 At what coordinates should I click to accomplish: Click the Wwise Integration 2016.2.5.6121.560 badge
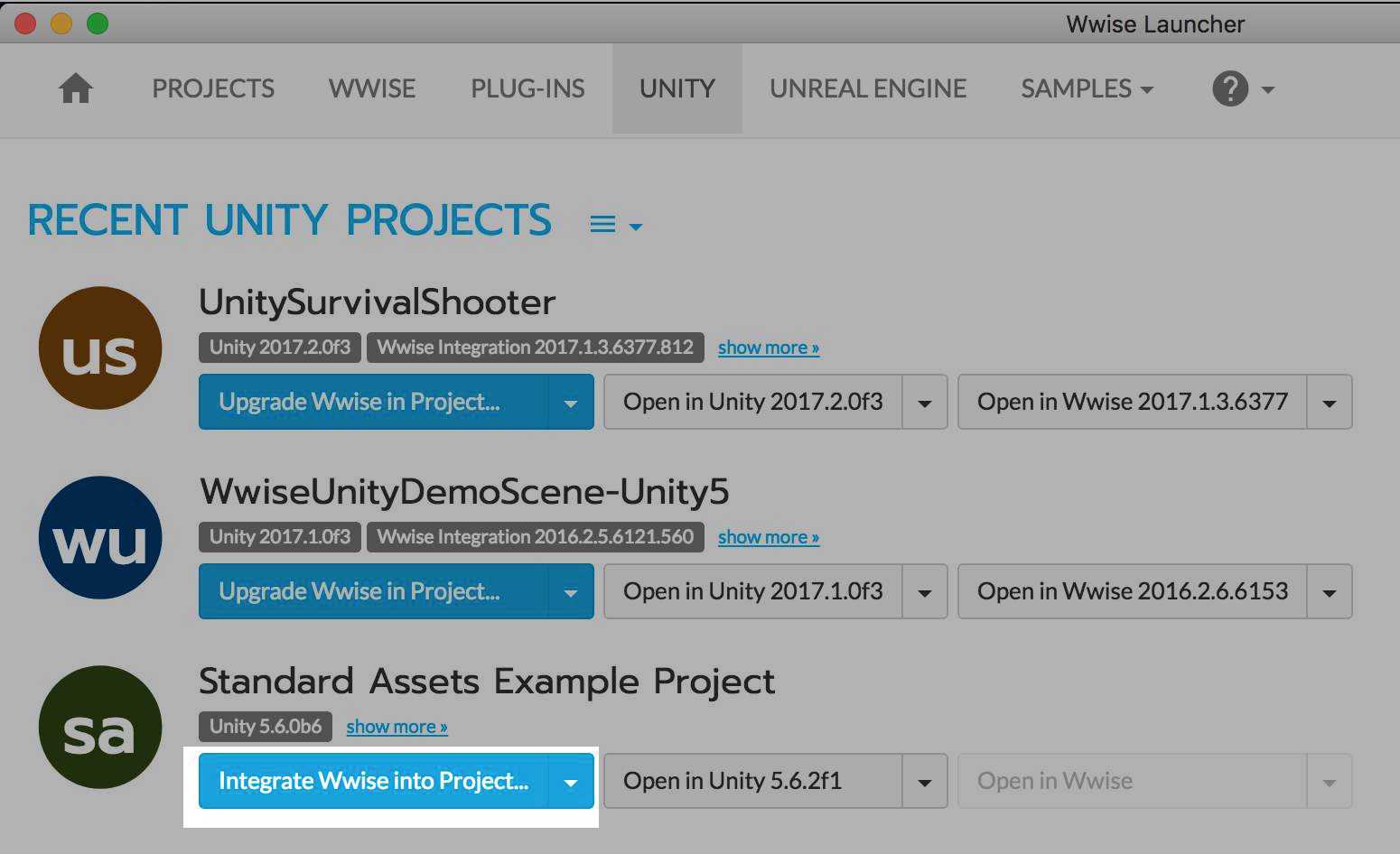[535, 536]
